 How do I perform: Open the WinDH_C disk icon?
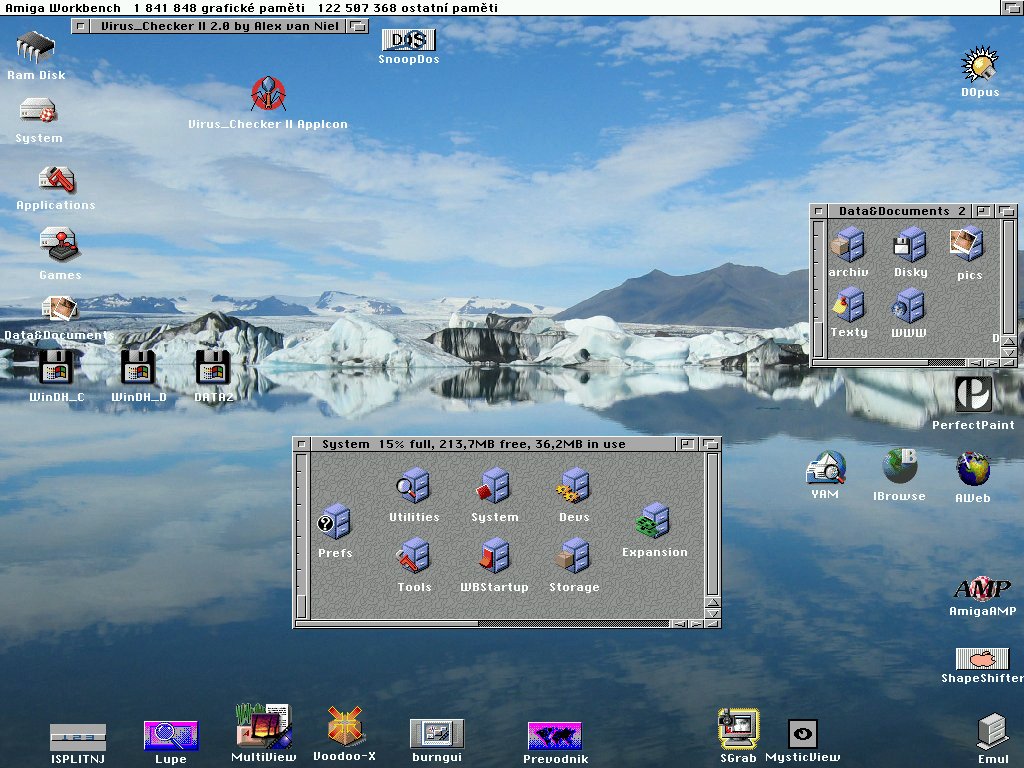pyautogui.click(x=56, y=368)
